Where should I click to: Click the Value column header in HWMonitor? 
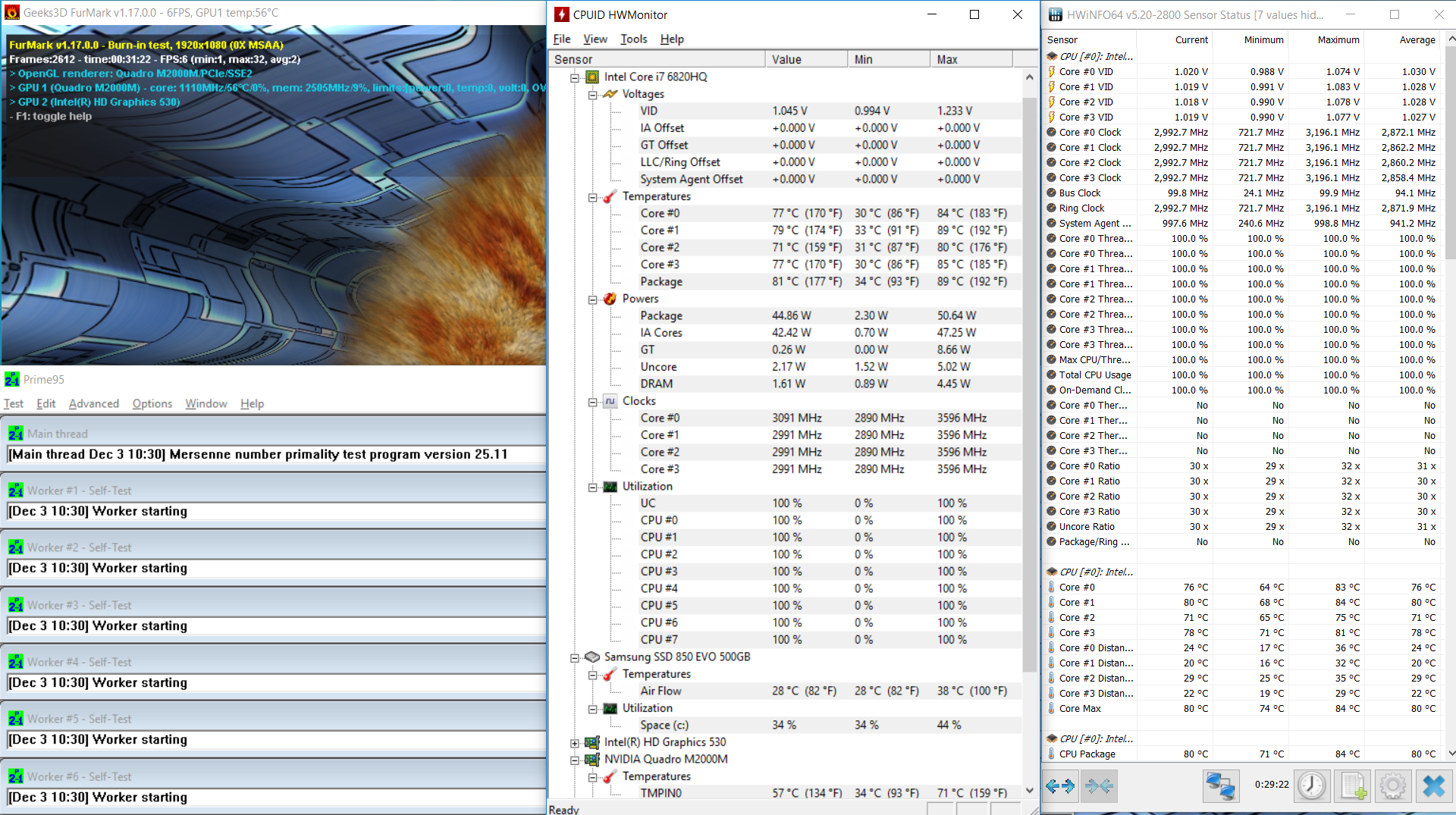click(x=806, y=59)
